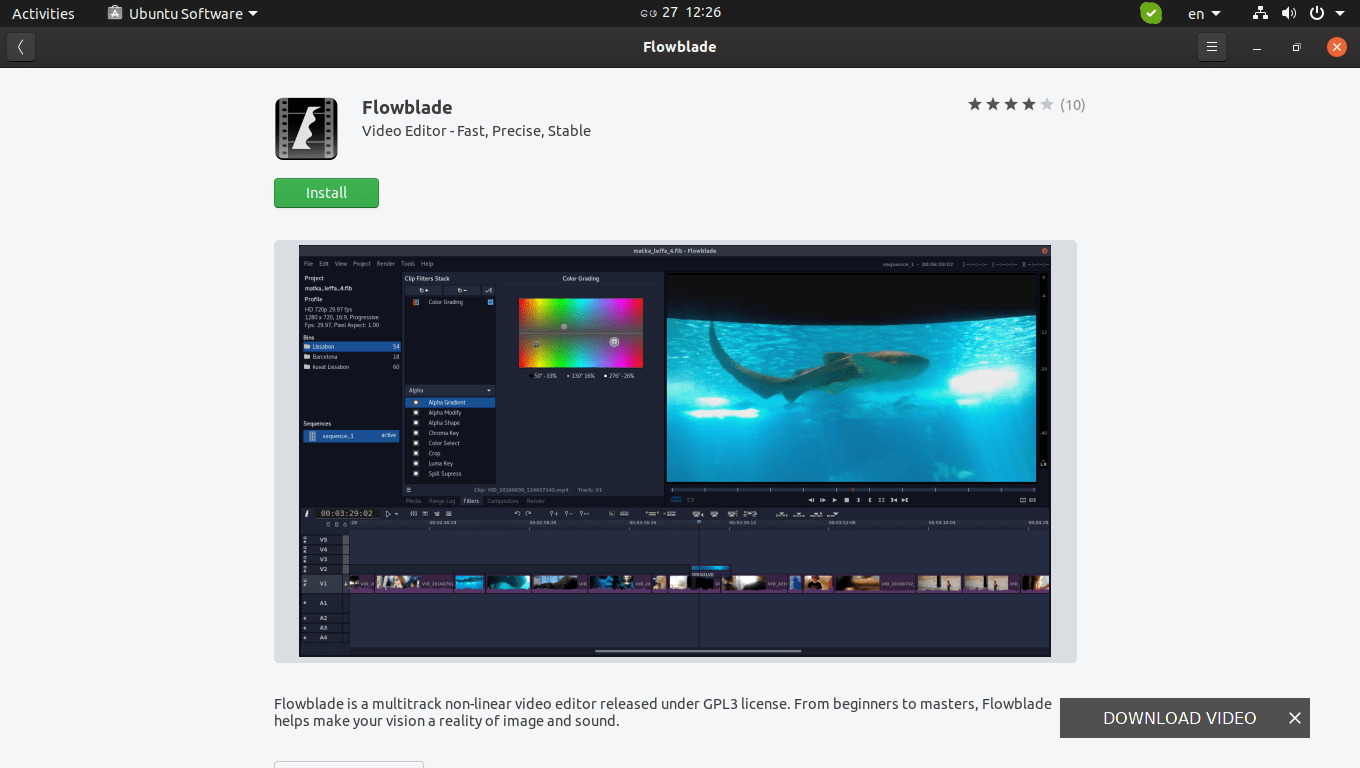Select the Alpha Gradient filter radio button
The height and width of the screenshot is (768, 1360).
416,402
